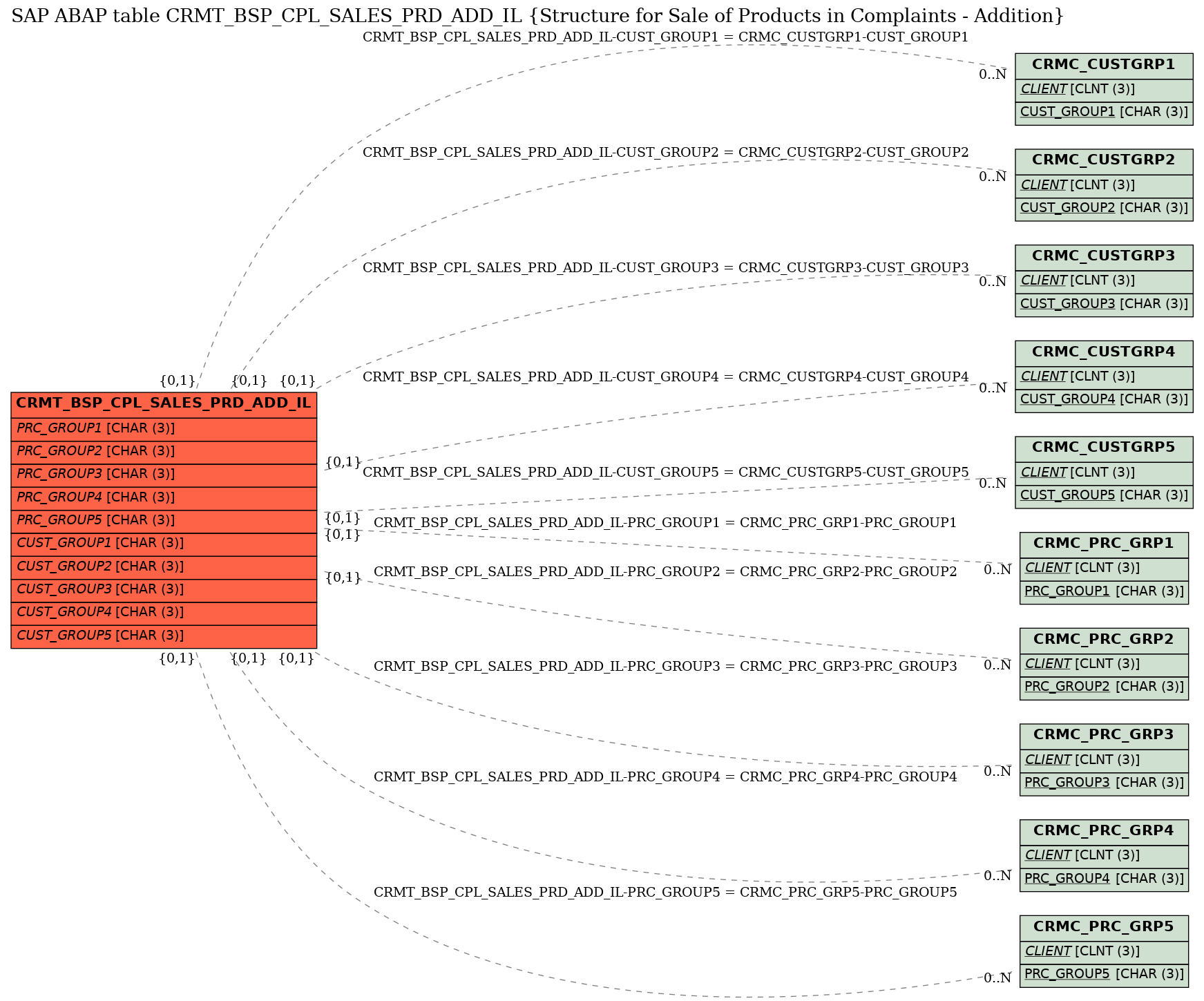Click the PRC_GROUP3 = CRMC_PRC_GRP3 relation label
The width and height of the screenshot is (1204, 1001).
click(x=665, y=667)
